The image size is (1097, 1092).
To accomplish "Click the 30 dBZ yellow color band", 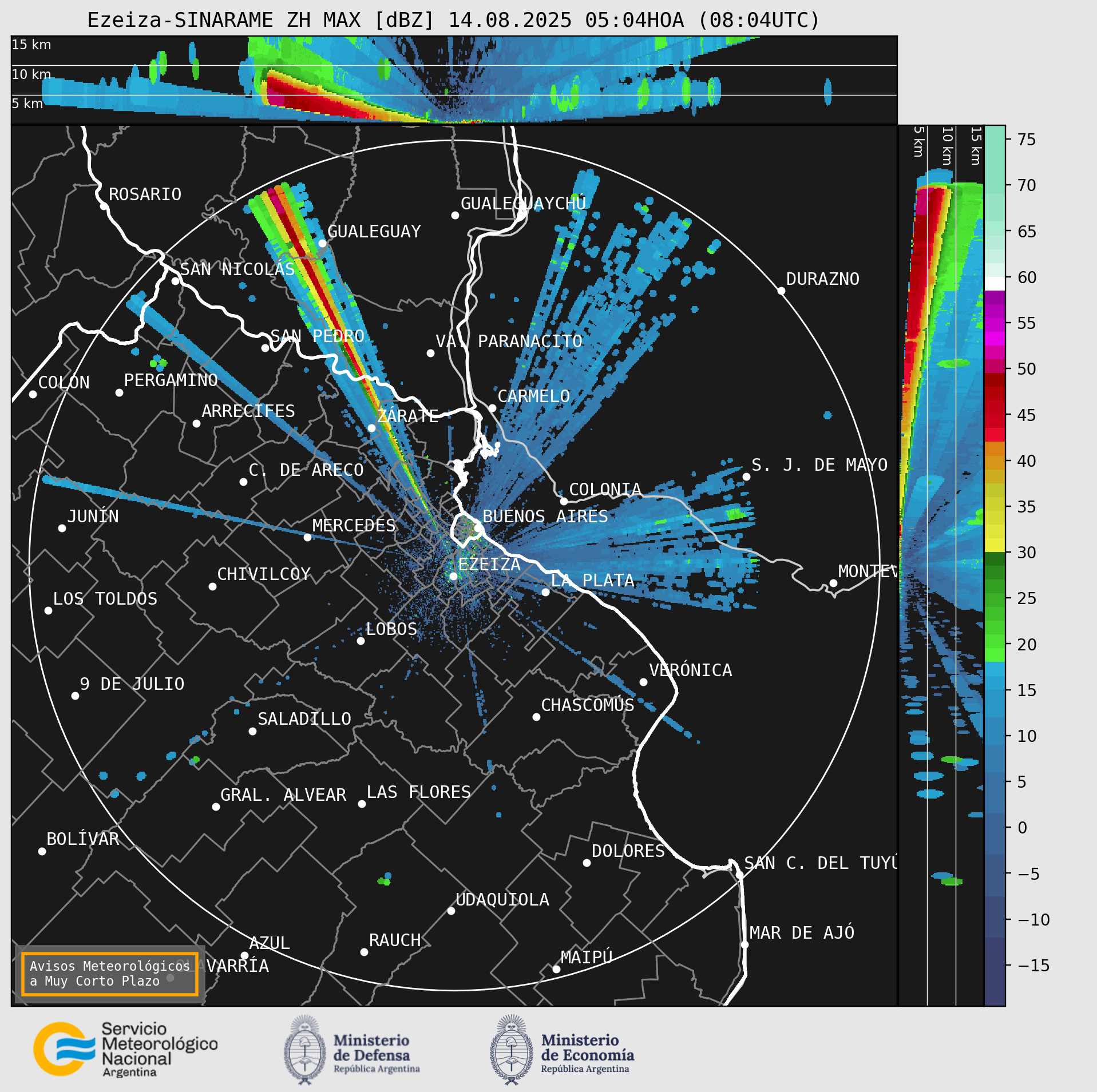I will pos(995,545).
